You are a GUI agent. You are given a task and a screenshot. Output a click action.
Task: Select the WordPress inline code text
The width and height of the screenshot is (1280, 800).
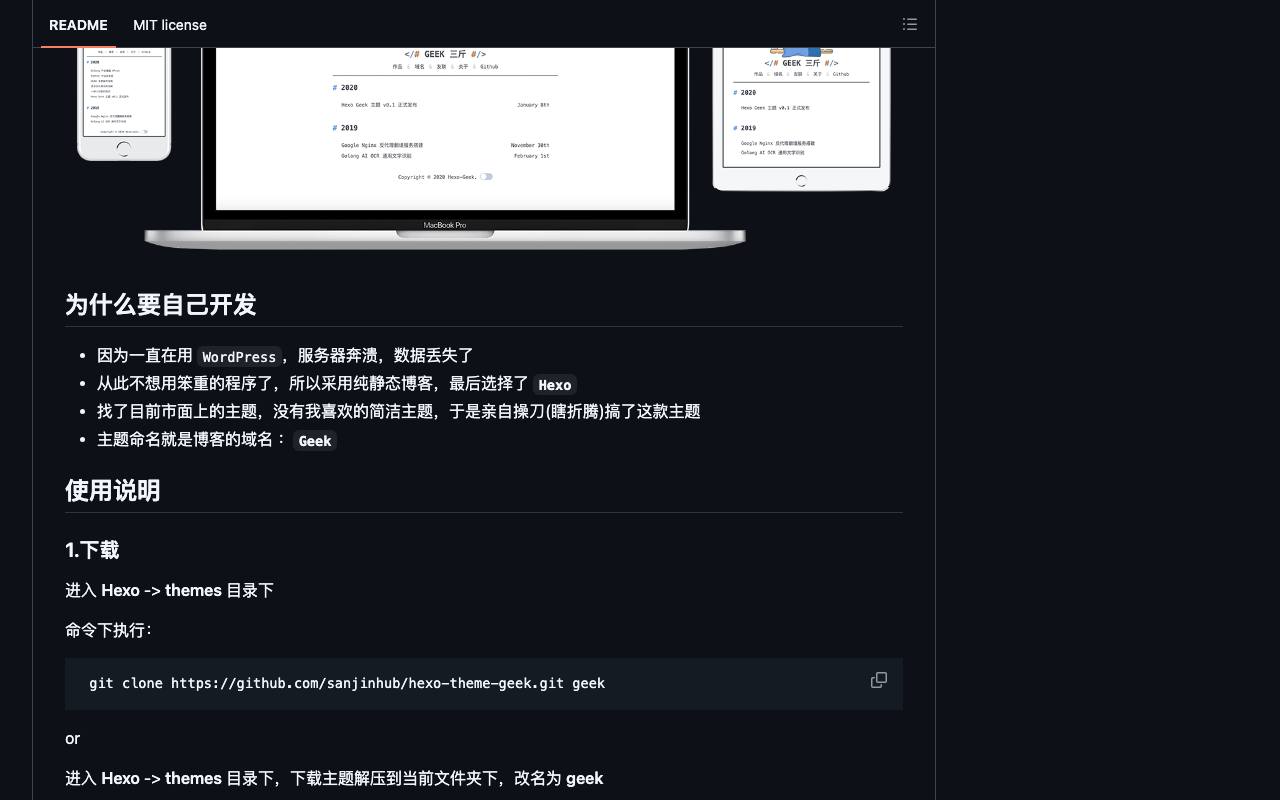[x=239, y=357]
